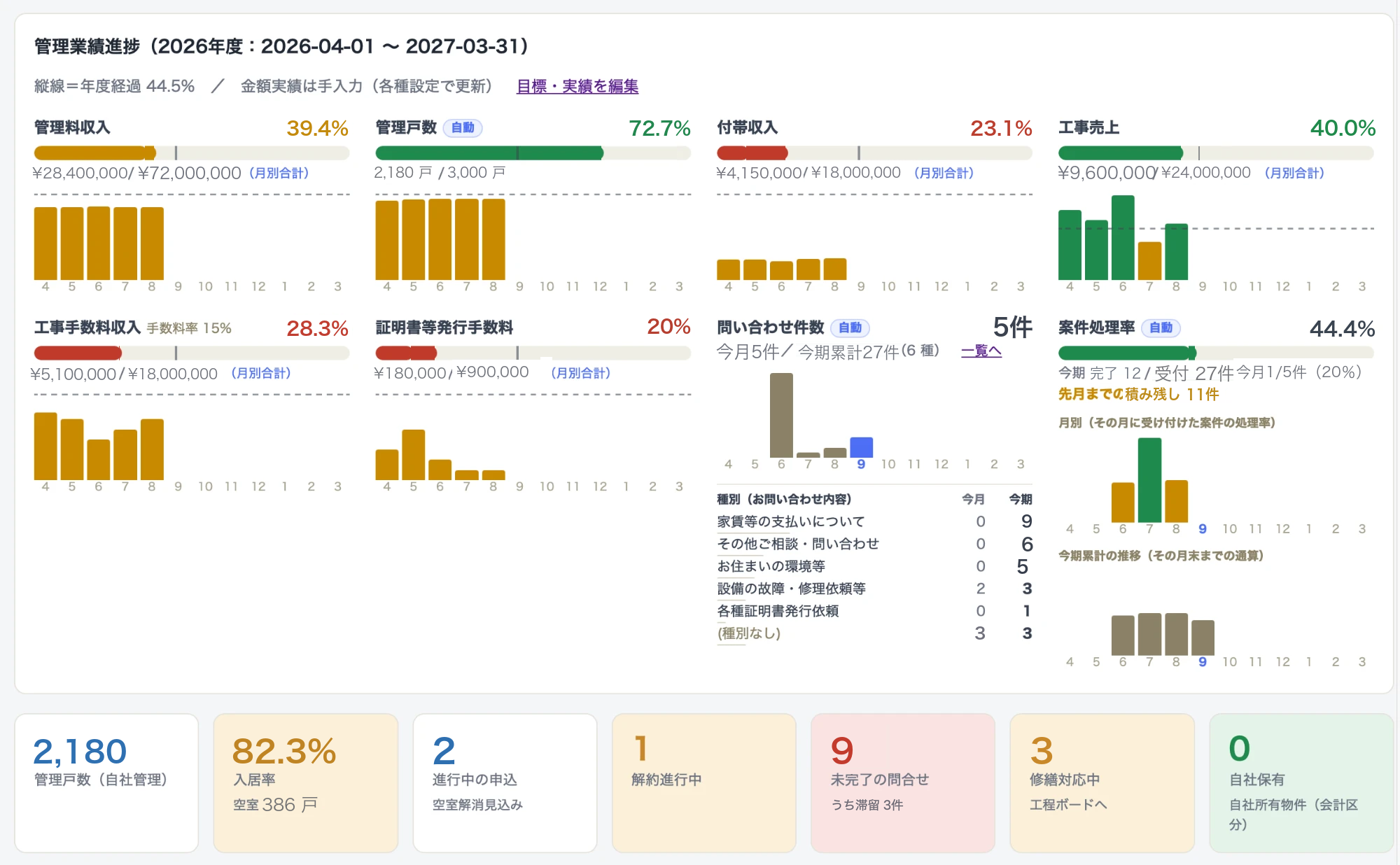Click the blue month 9 inquiries bar
Image resolution: width=1400 pixels, height=865 pixels.
861,447
